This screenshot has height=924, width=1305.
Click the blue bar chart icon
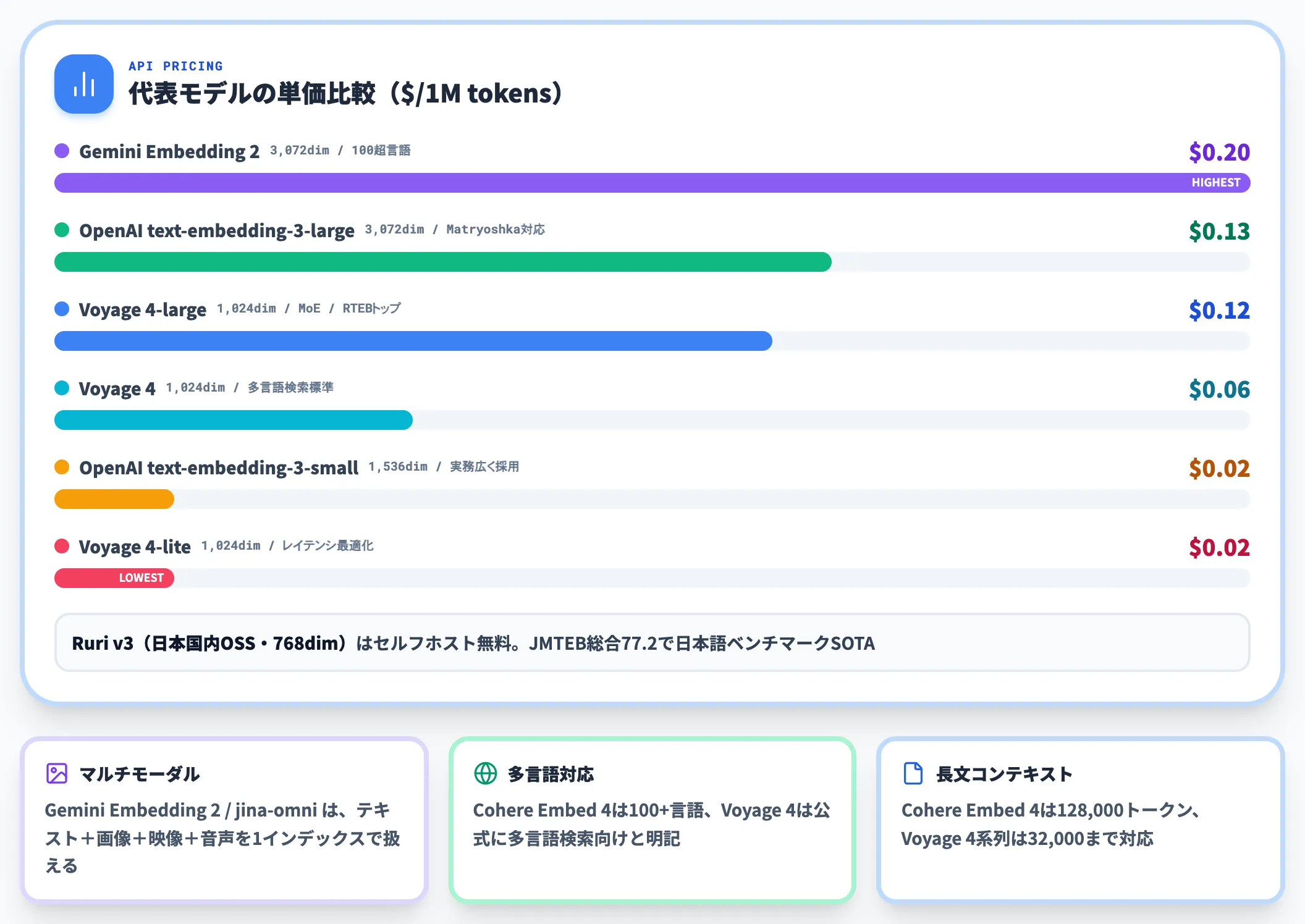click(x=84, y=84)
